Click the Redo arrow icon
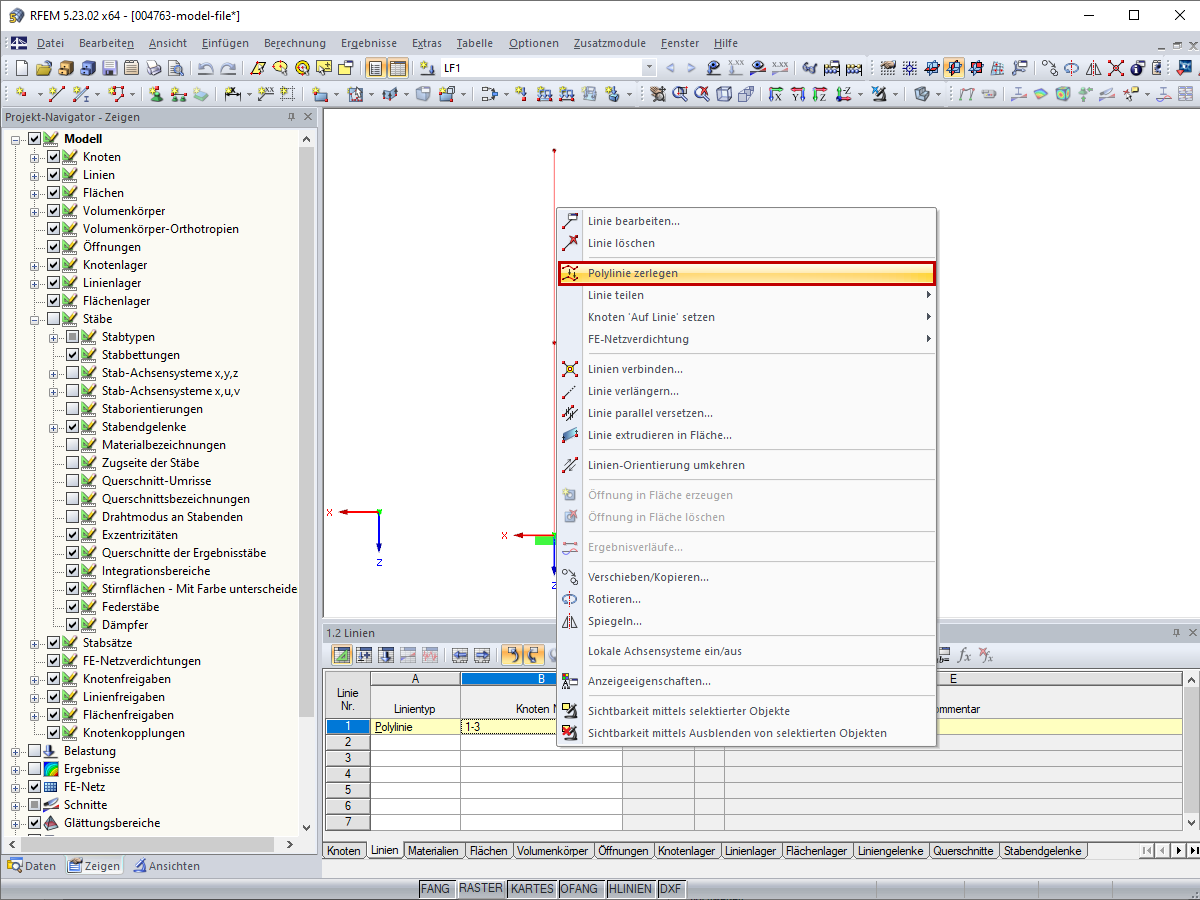 click(228, 68)
